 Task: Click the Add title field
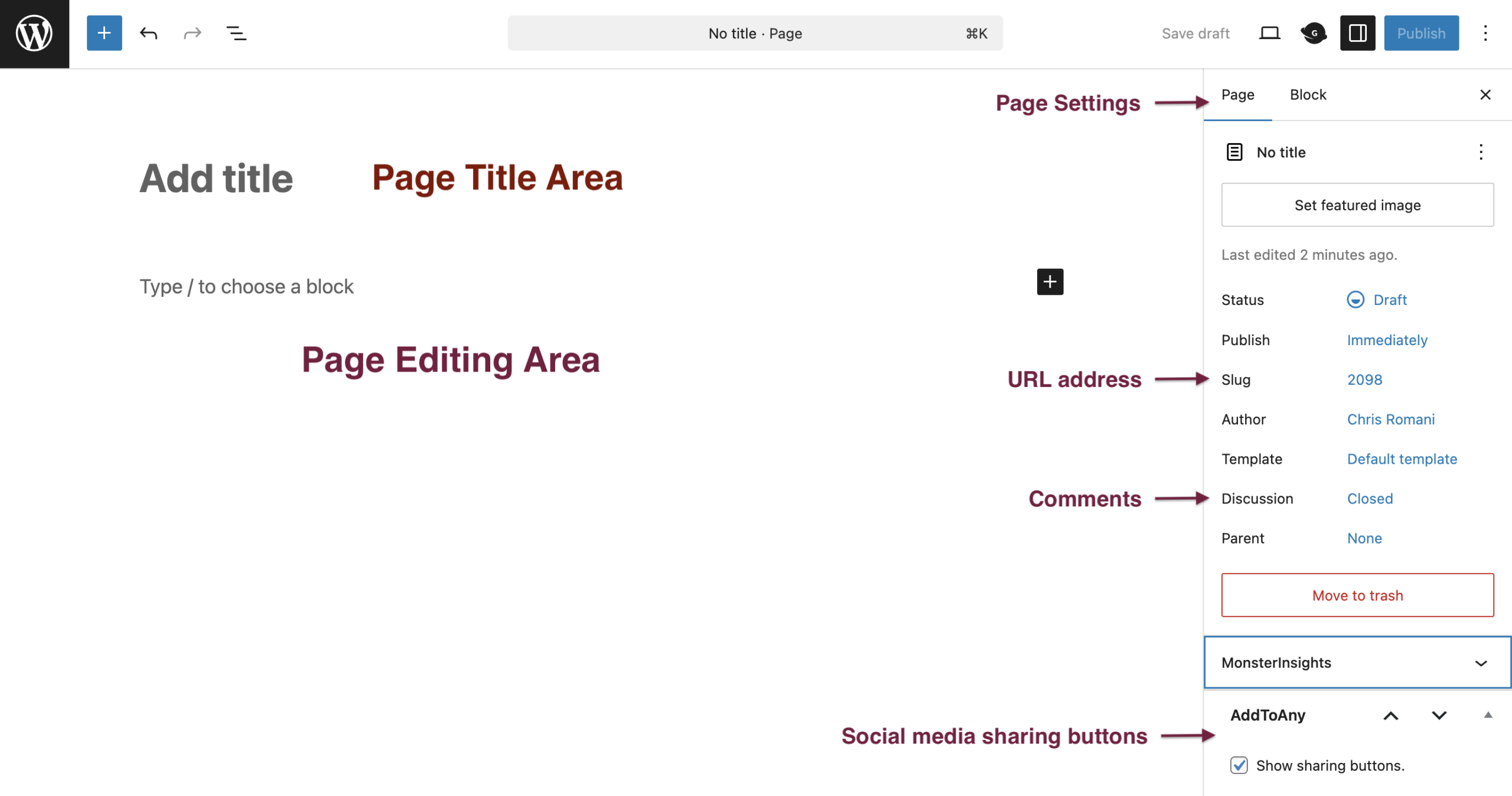coord(216,178)
